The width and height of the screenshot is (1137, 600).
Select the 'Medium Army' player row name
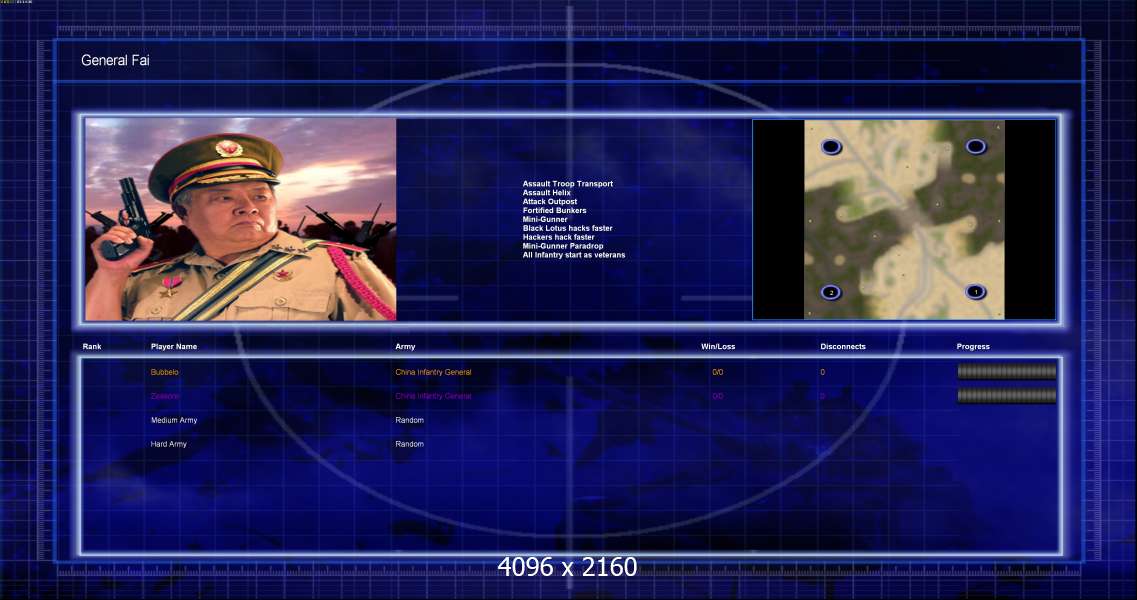[174, 420]
